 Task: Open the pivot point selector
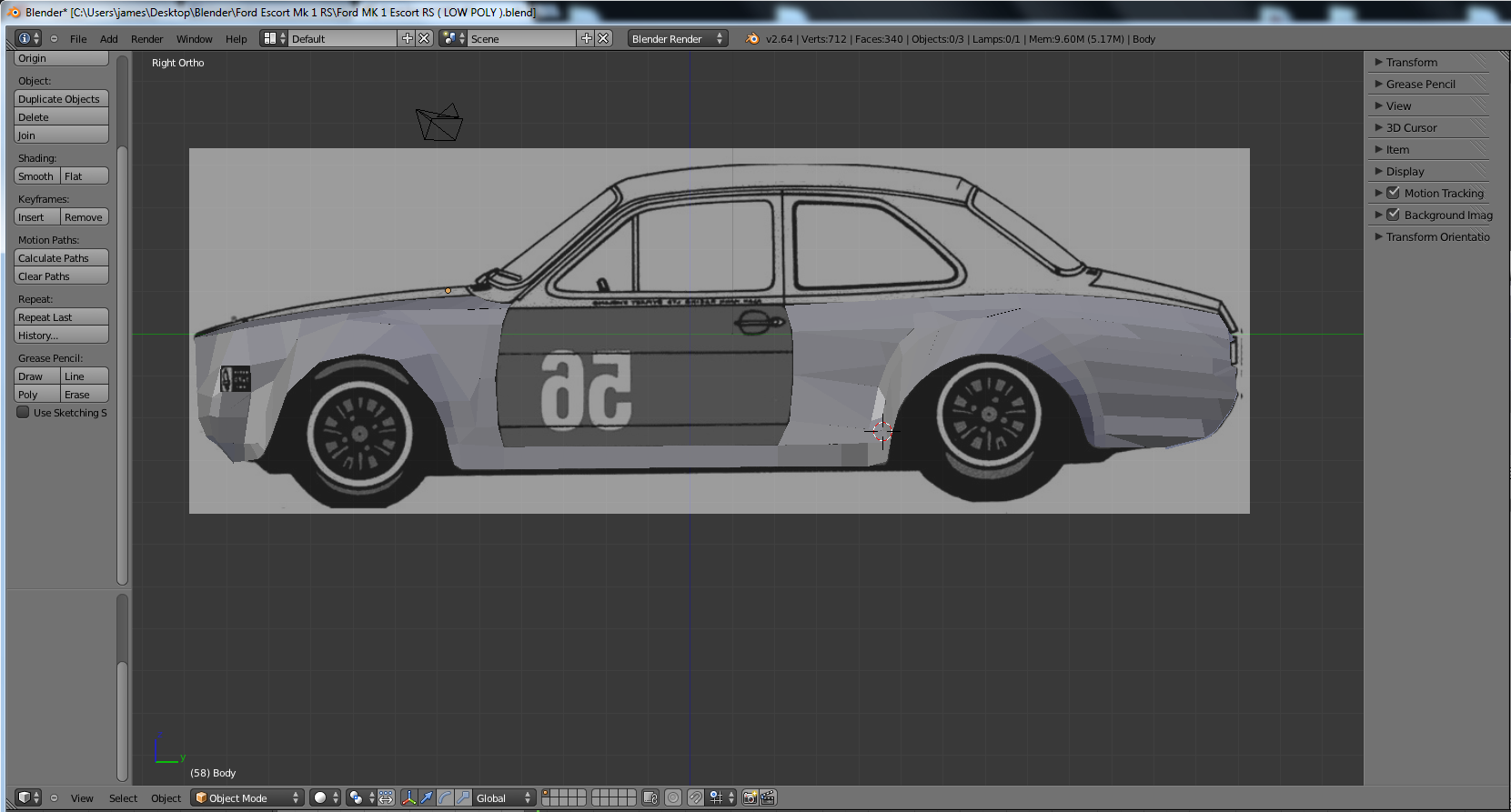click(x=361, y=797)
